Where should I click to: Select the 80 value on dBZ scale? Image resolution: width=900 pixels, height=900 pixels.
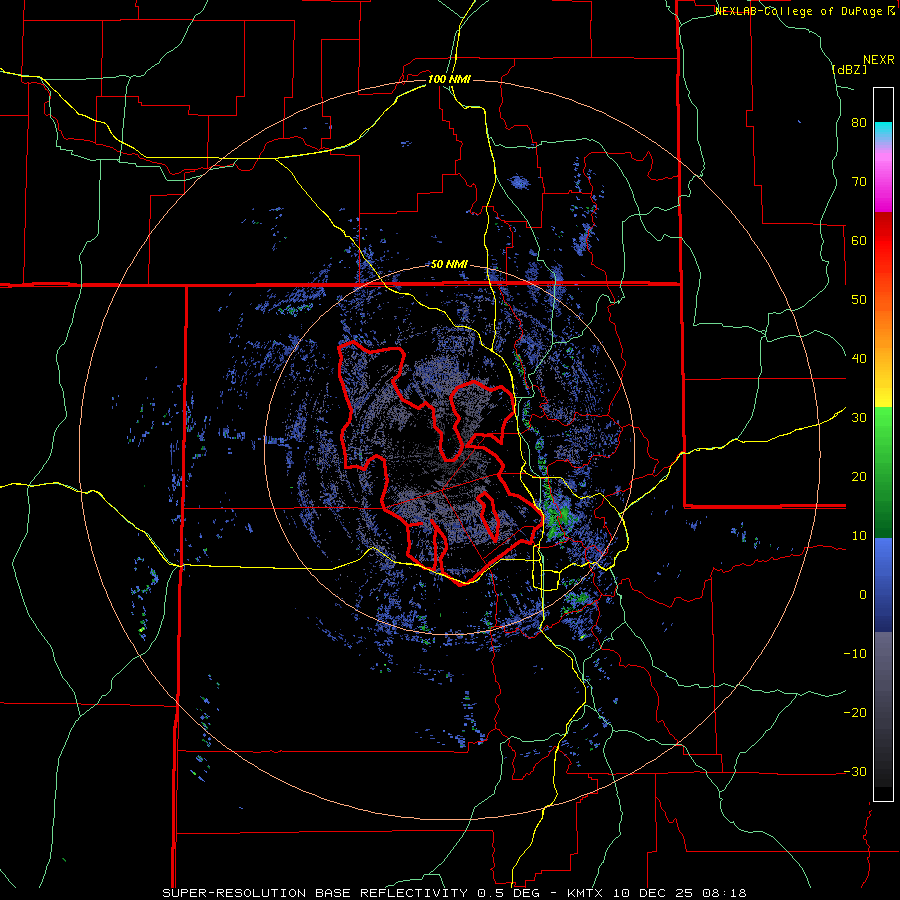(859, 123)
